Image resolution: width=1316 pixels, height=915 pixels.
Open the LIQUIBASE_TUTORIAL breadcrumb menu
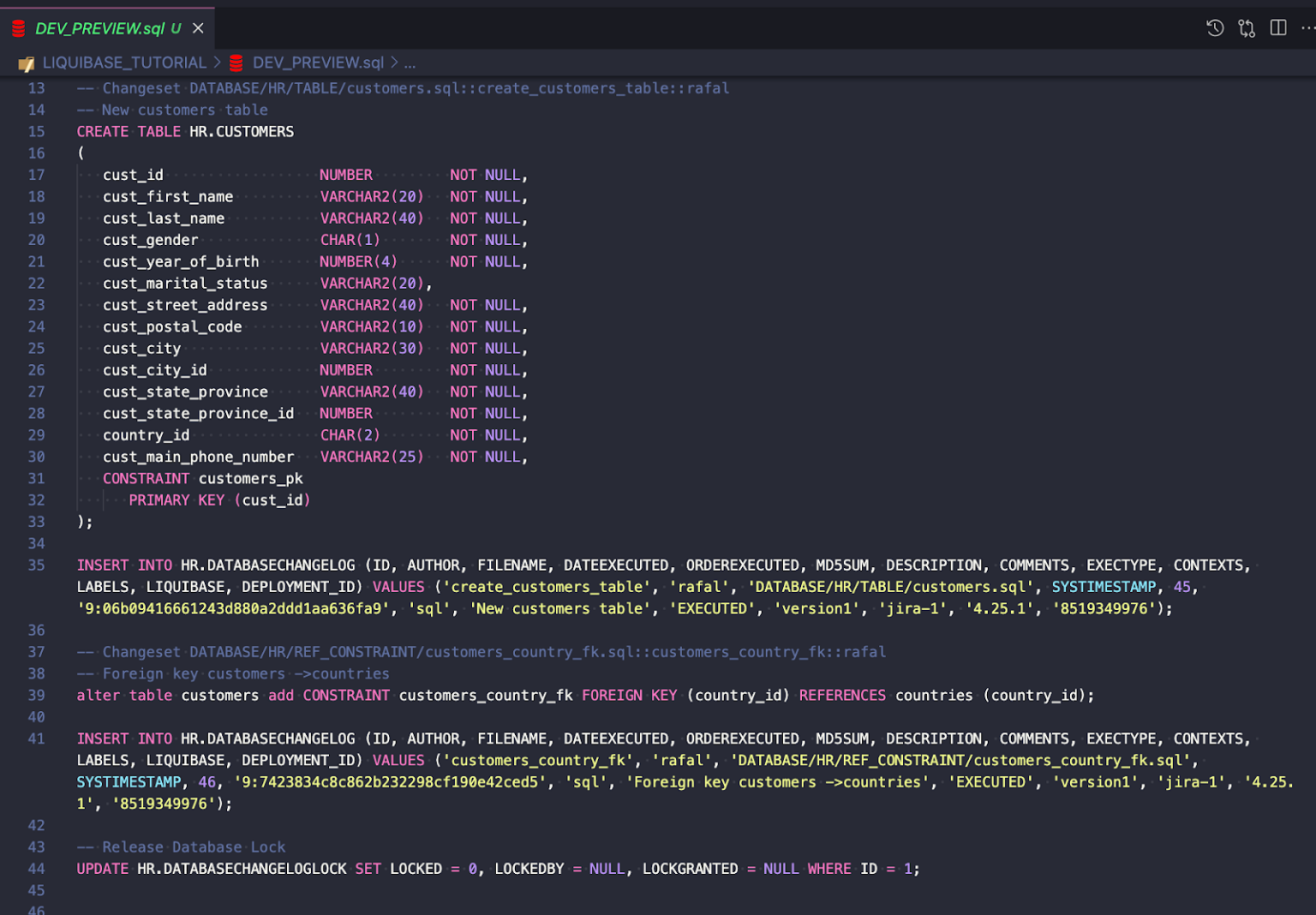point(125,63)
